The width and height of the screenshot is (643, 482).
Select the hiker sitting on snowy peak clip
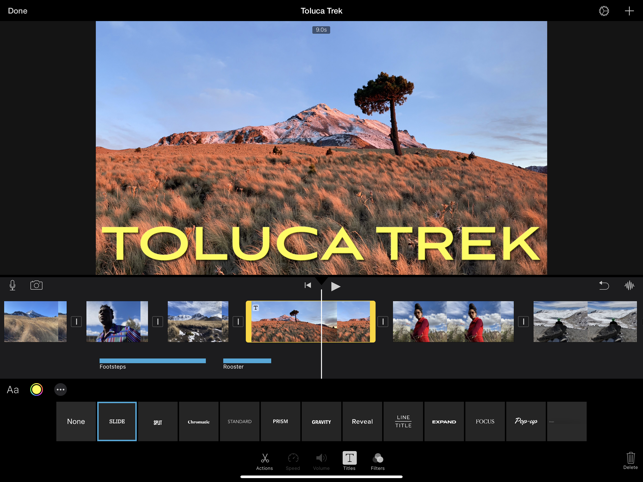coord(585,322)
